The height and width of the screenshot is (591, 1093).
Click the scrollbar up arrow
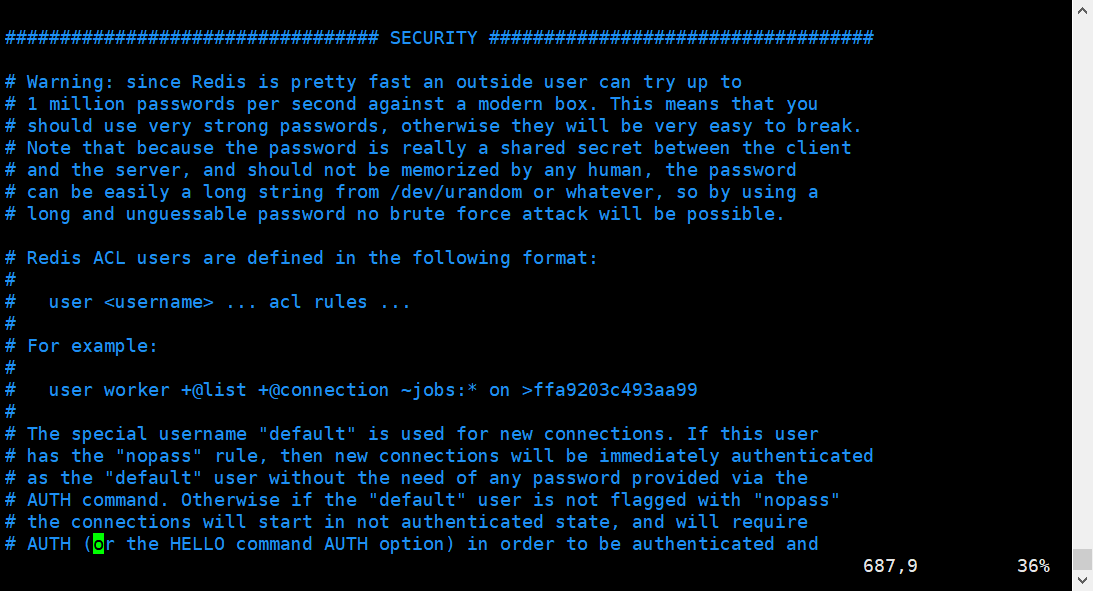1082,9
